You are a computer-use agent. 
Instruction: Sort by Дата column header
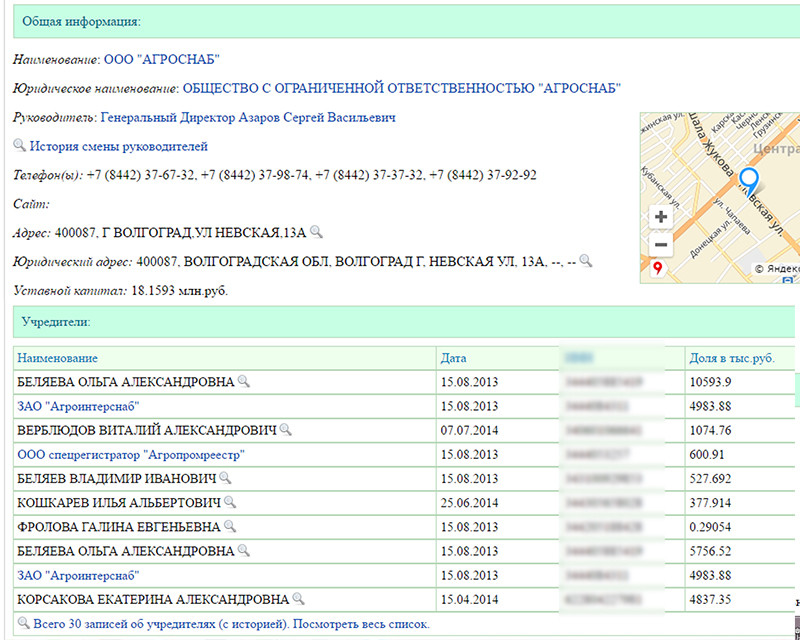[x=454, y=358]
